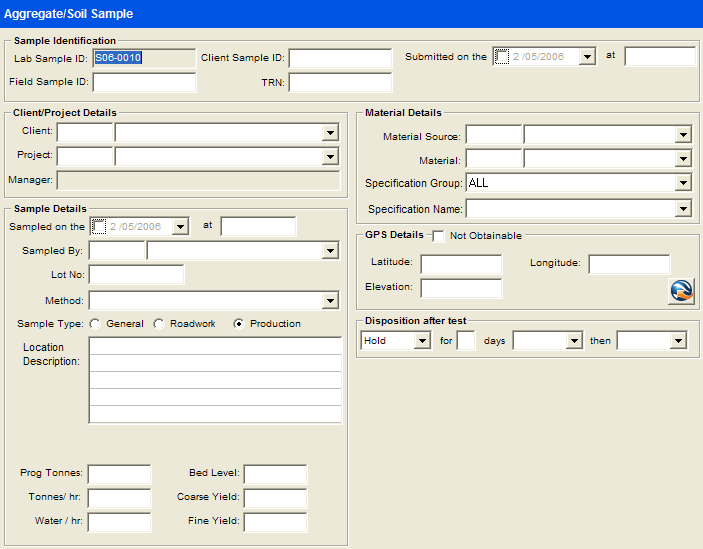This screenshot has width=703, height=549.
Task: Expand the Project dropdown list
Action: click(330, 157)
